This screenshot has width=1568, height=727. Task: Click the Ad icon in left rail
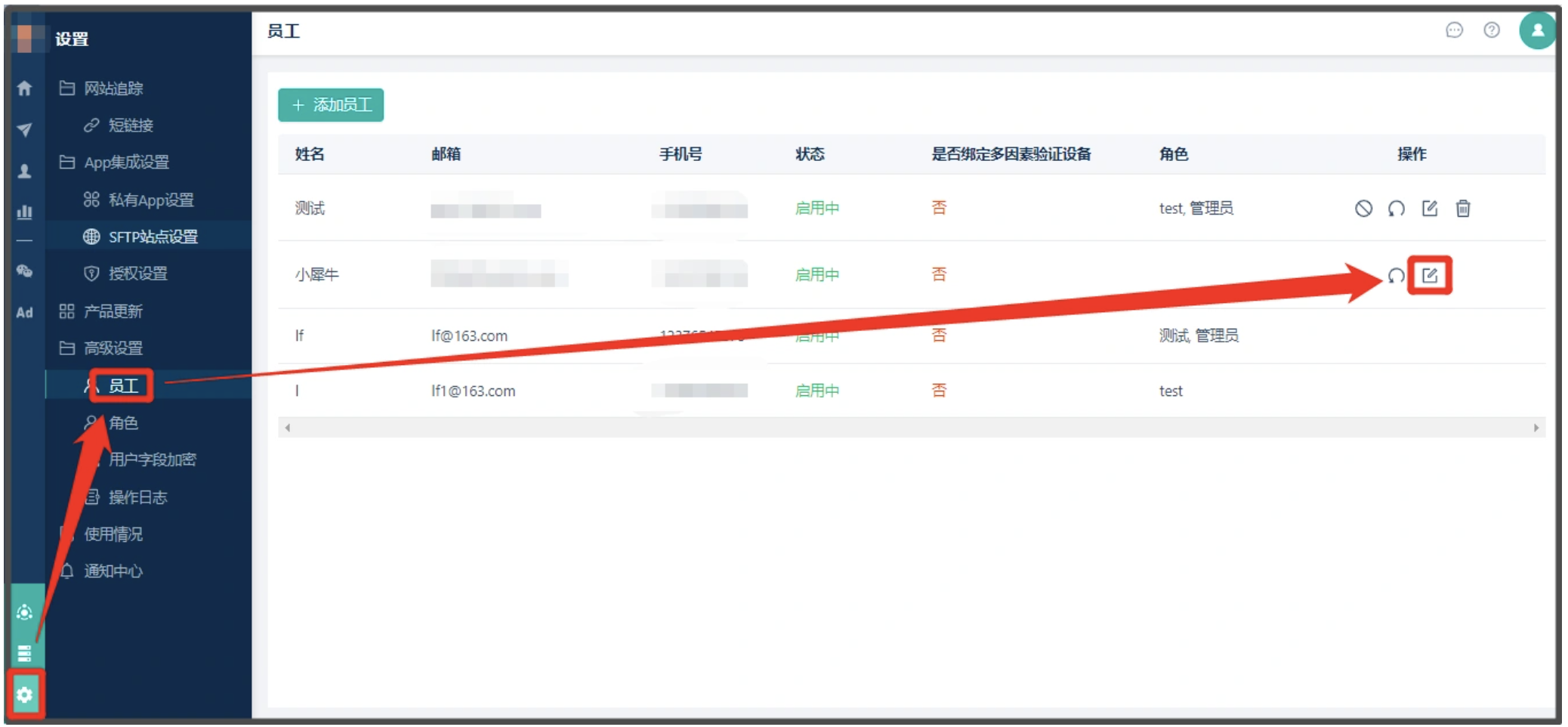point(25,312)
